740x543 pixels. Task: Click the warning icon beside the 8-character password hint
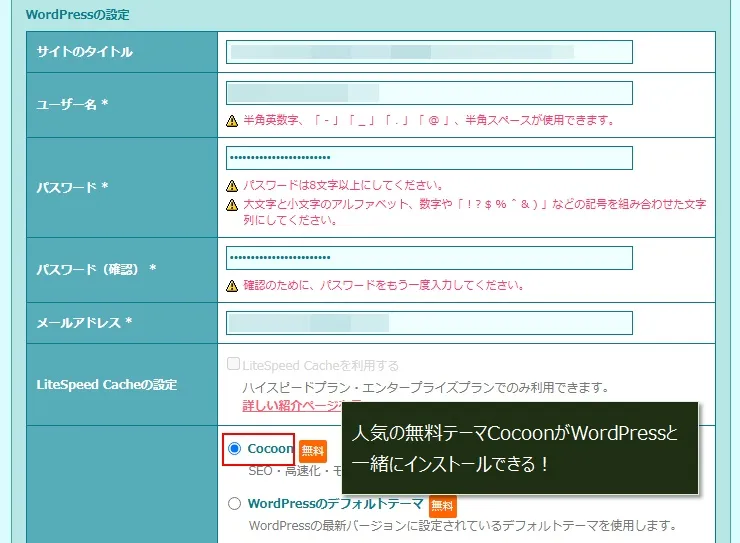tap(232, 186)
